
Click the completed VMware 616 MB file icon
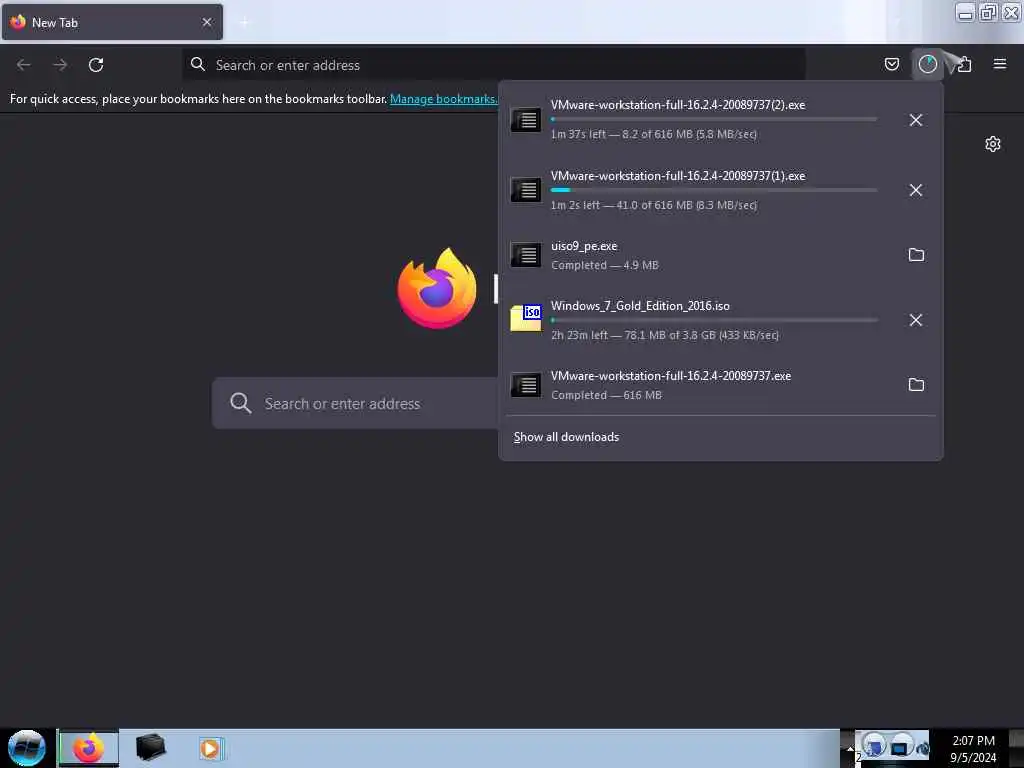tap(526, 385)
